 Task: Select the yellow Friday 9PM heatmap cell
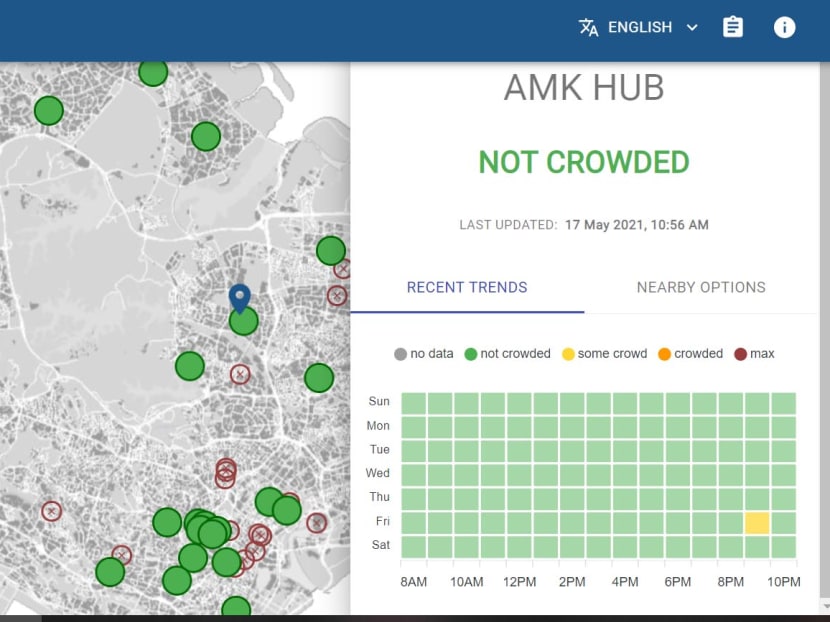757,523
